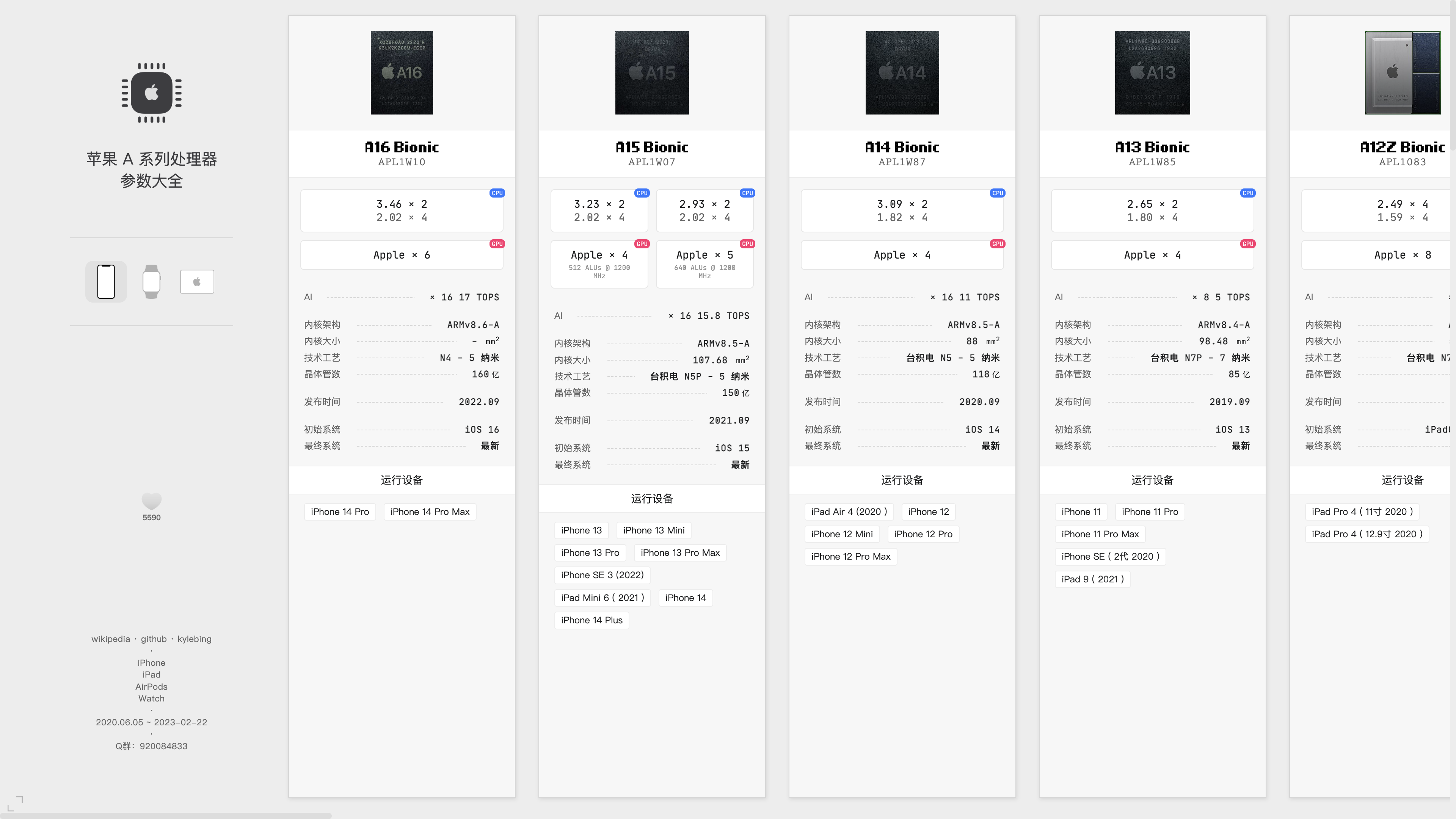Click the iPhone 11 Pro Max device tag

click(1099, 534)
